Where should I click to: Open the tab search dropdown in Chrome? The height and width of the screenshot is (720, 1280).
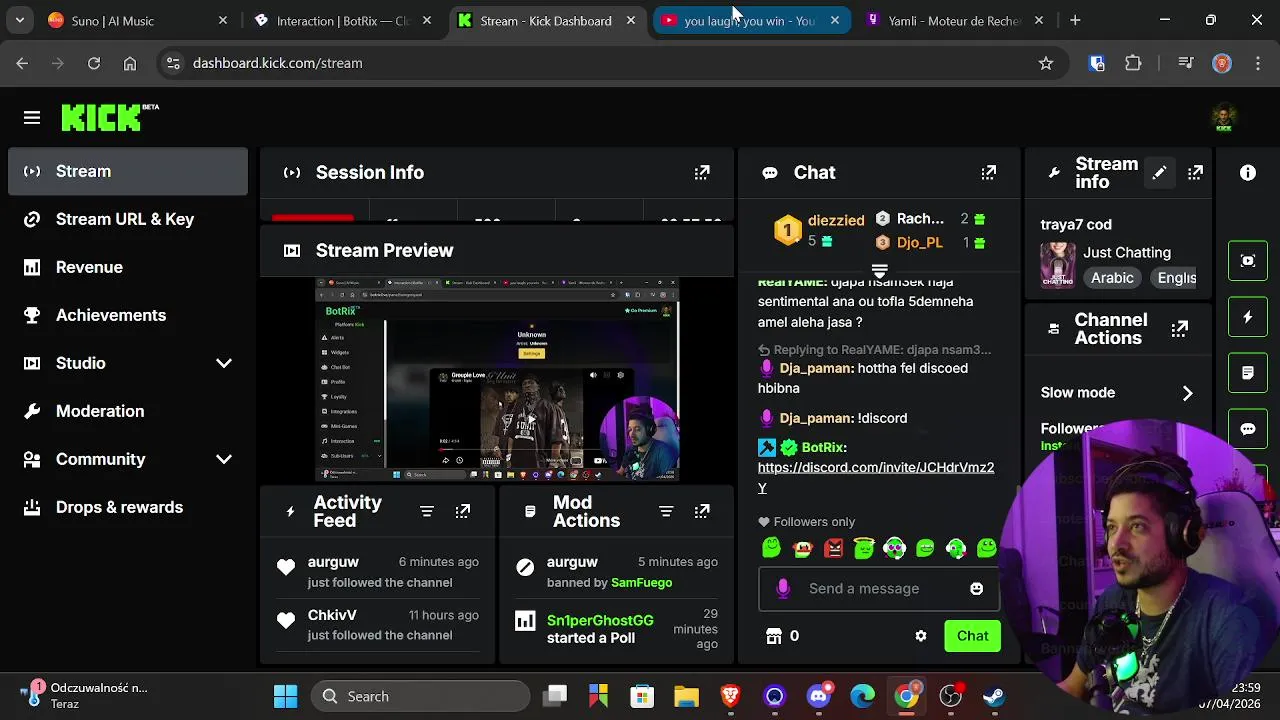(x=20, y=20)
